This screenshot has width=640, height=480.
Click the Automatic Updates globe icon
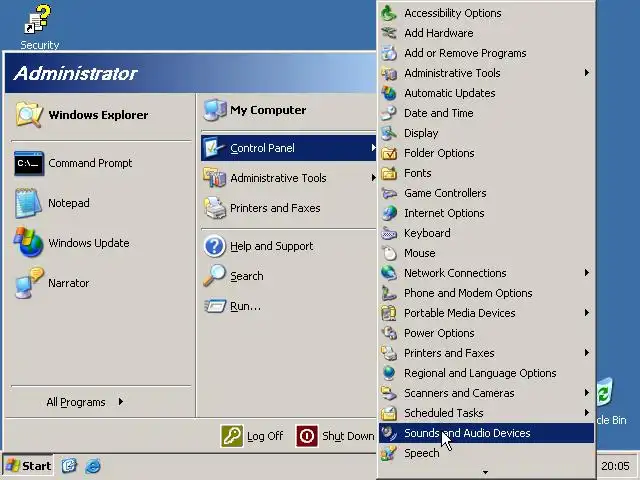click(x=389, y=93)
